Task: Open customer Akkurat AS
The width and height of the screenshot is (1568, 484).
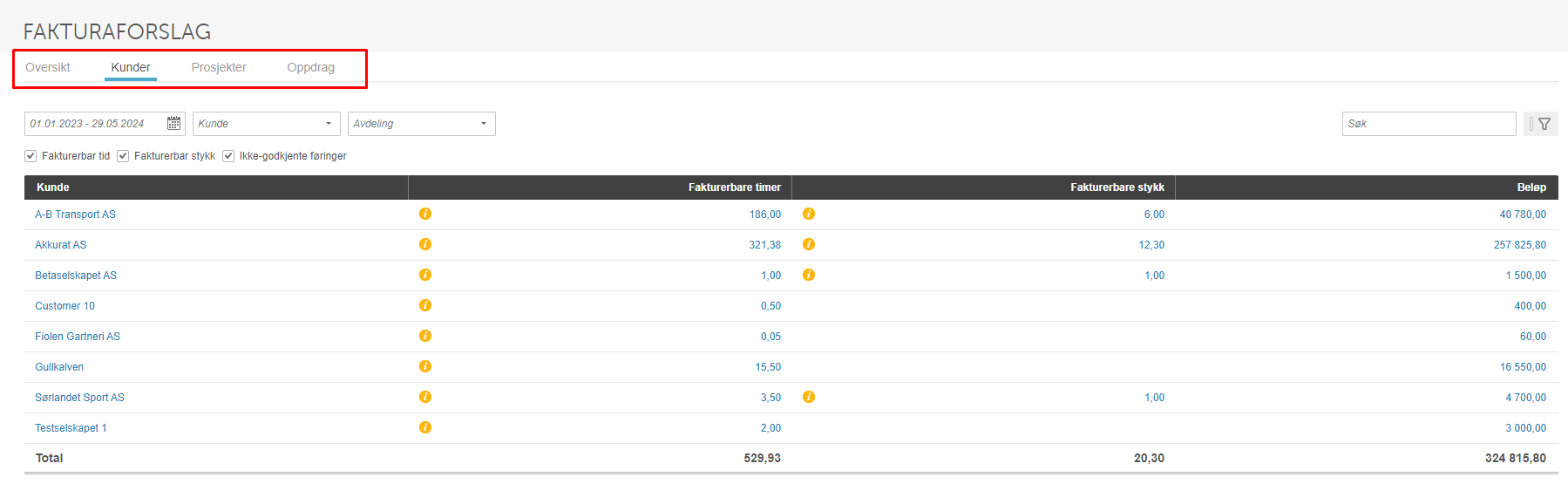Action: (61, 245)
